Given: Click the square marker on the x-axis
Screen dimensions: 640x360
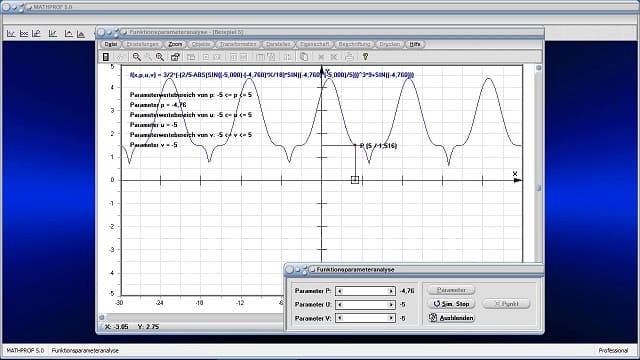Looking at the screenshot, I should point(355,180).
